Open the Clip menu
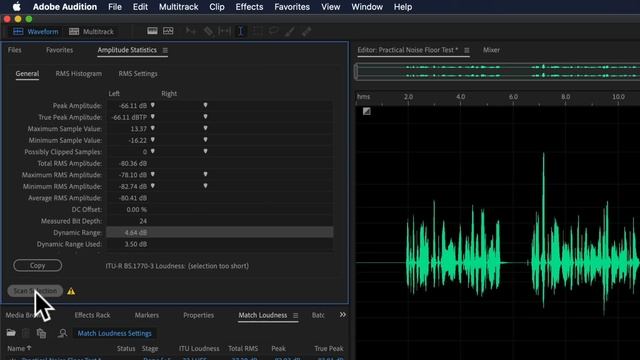 [217, 7]
